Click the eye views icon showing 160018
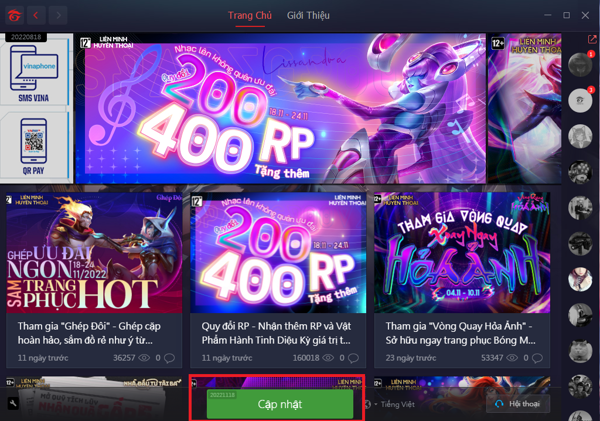 pyautogui.click(x=328, y=358)
